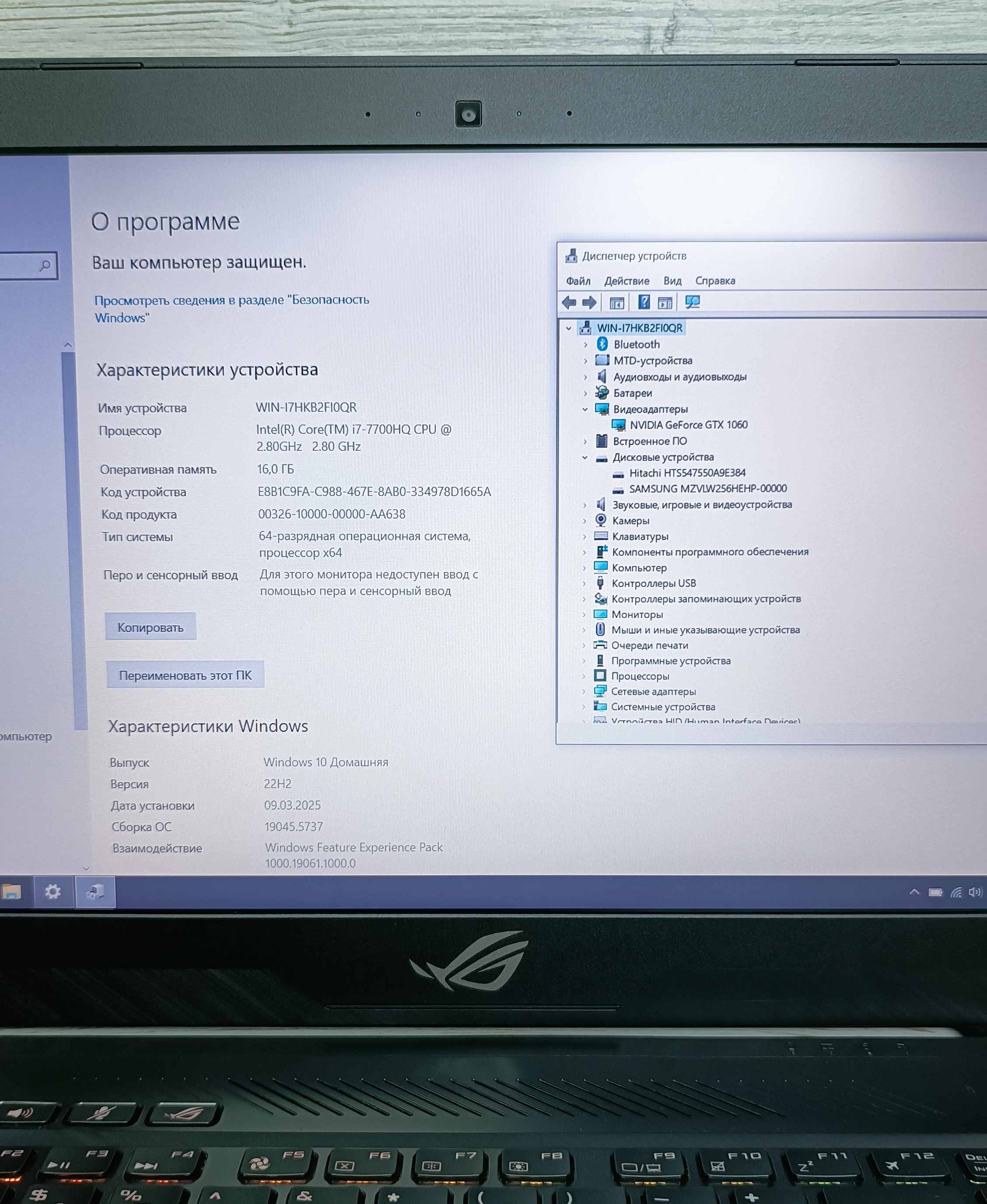Click the volume speaker icon in system tray
The height and width of the screenshot is (1204, 987).
pyautogui.click(x=975, y=892)
